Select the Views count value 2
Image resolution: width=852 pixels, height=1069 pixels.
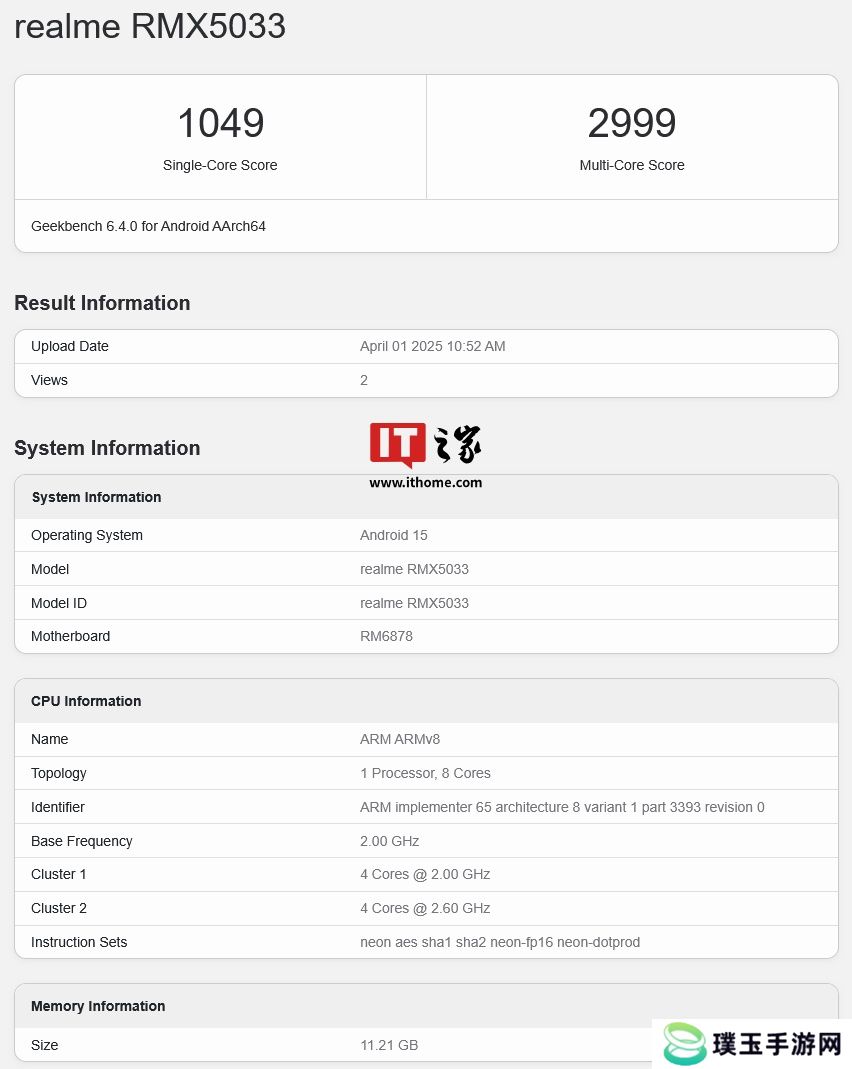click(364, 380)
